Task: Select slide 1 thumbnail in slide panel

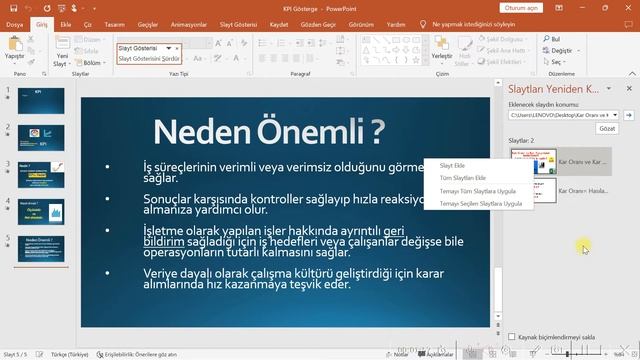Action: pos(41,101)
